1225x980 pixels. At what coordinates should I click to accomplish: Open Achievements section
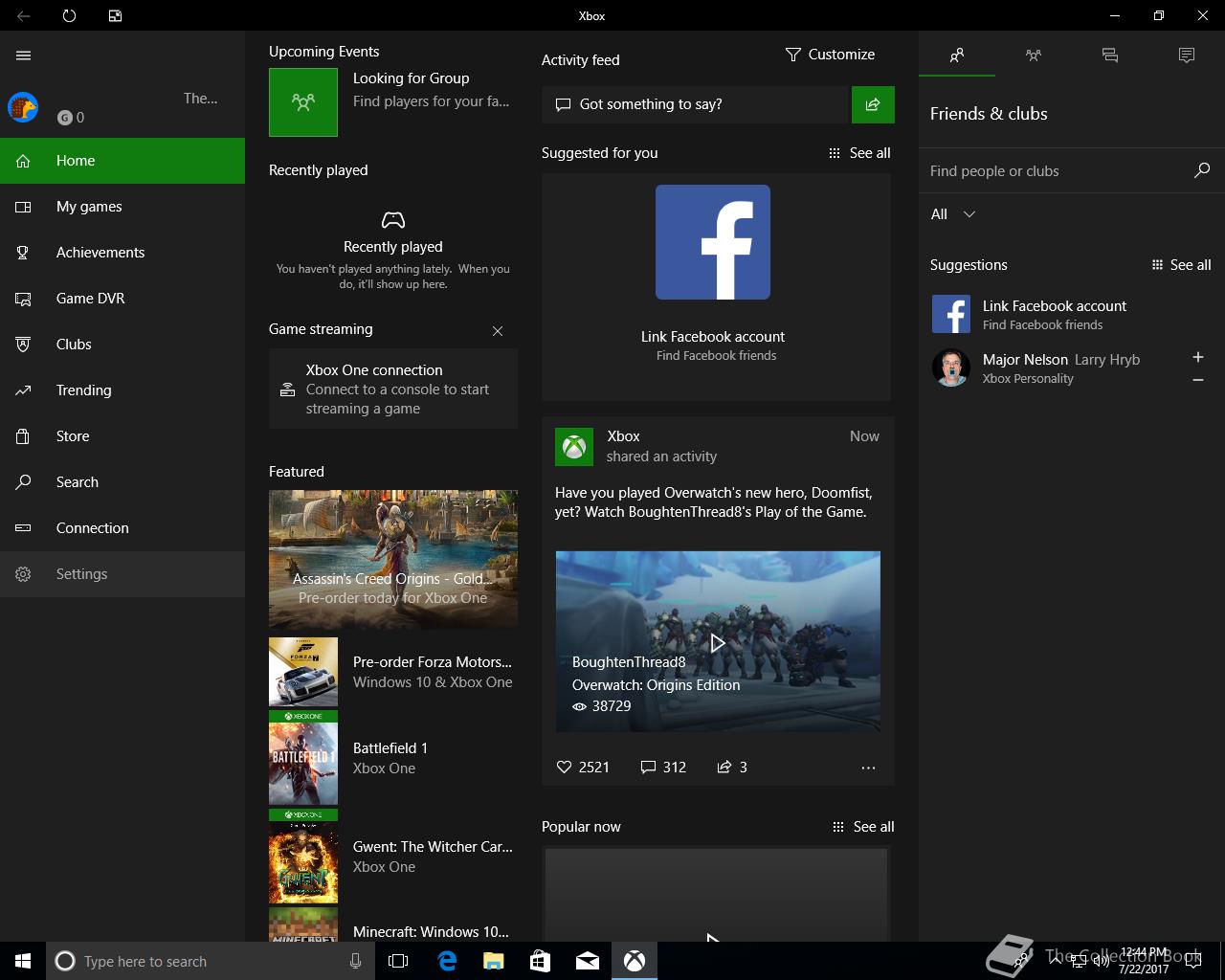[122, 253]
